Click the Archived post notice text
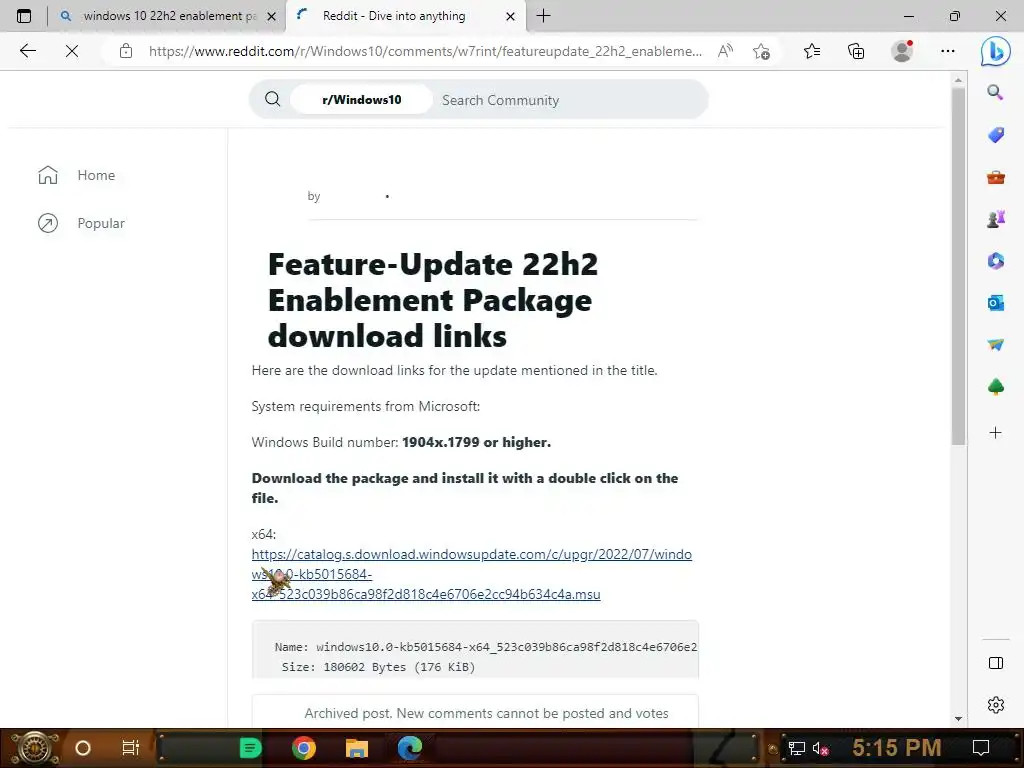This screenshot has width=1024, height=768. coord(486,713)
